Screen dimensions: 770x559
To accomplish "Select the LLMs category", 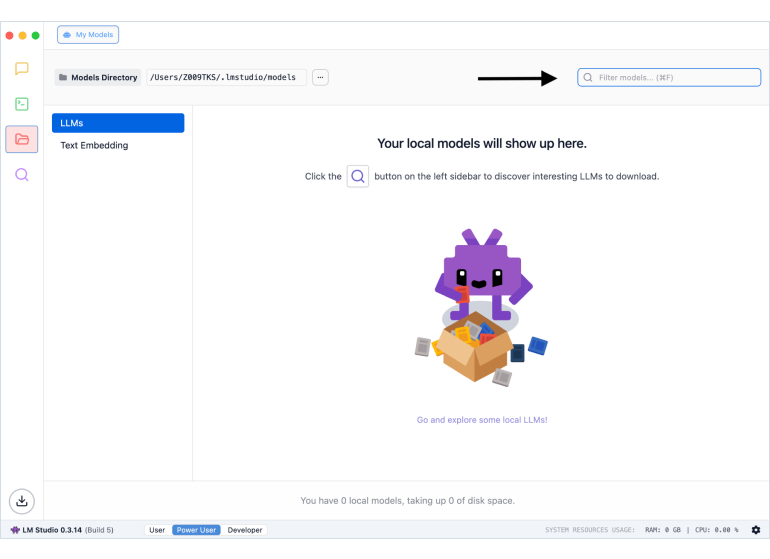I will [x=118, y=123].
